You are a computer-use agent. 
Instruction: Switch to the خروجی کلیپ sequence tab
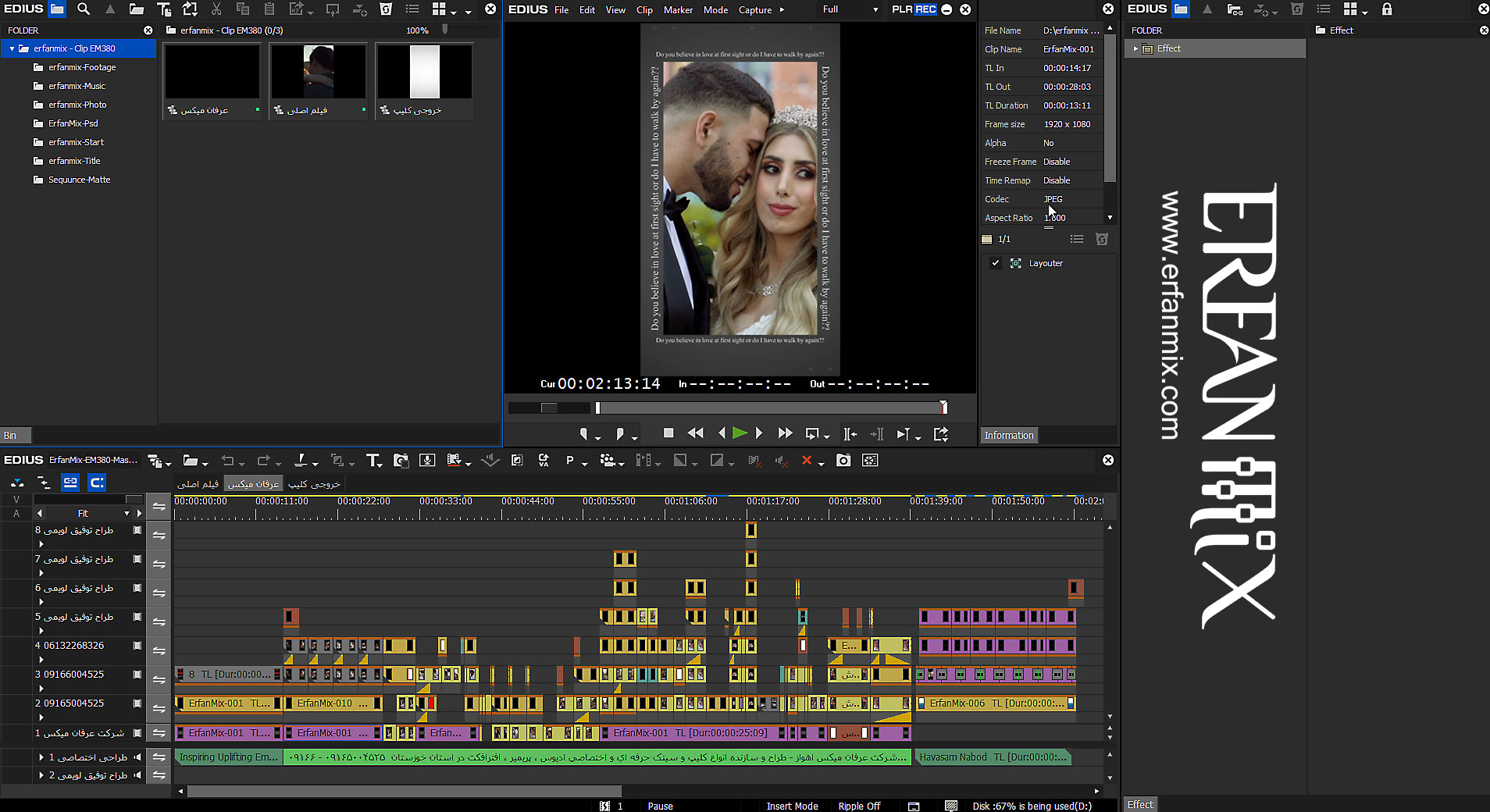pyautogui.click(x=314, y=484)
